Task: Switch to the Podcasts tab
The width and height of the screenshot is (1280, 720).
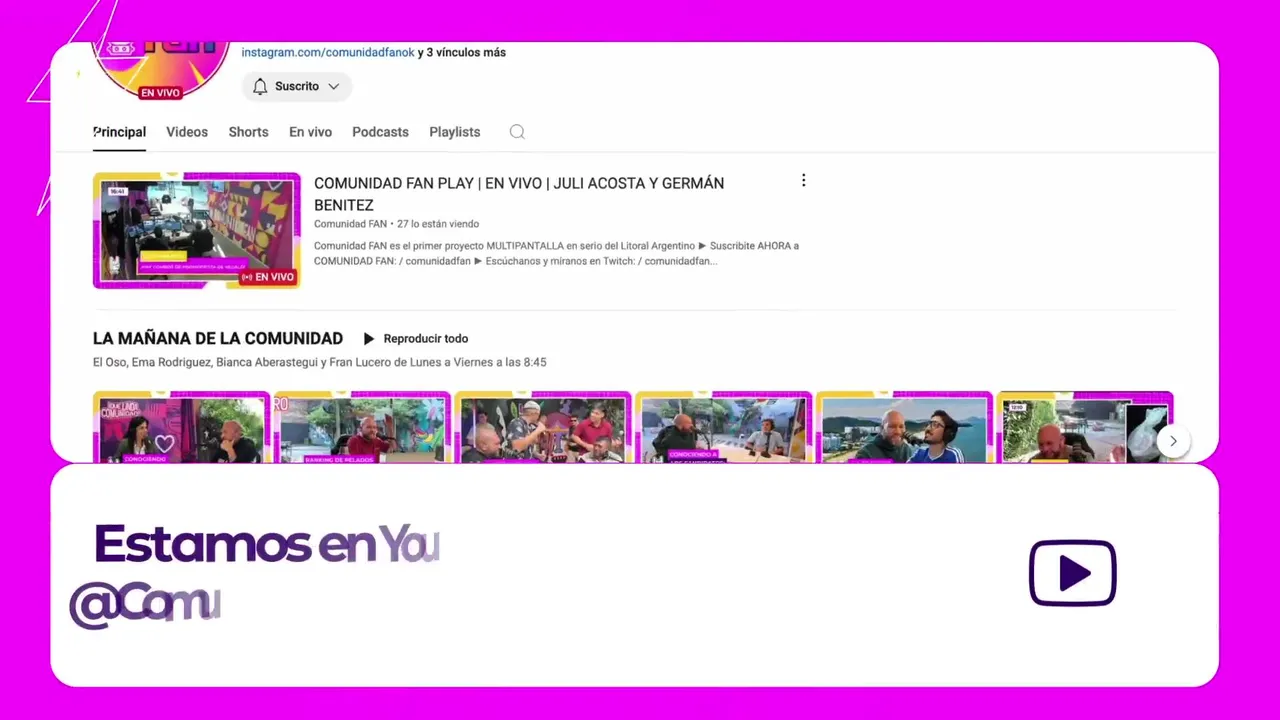Action: [380, 132]
